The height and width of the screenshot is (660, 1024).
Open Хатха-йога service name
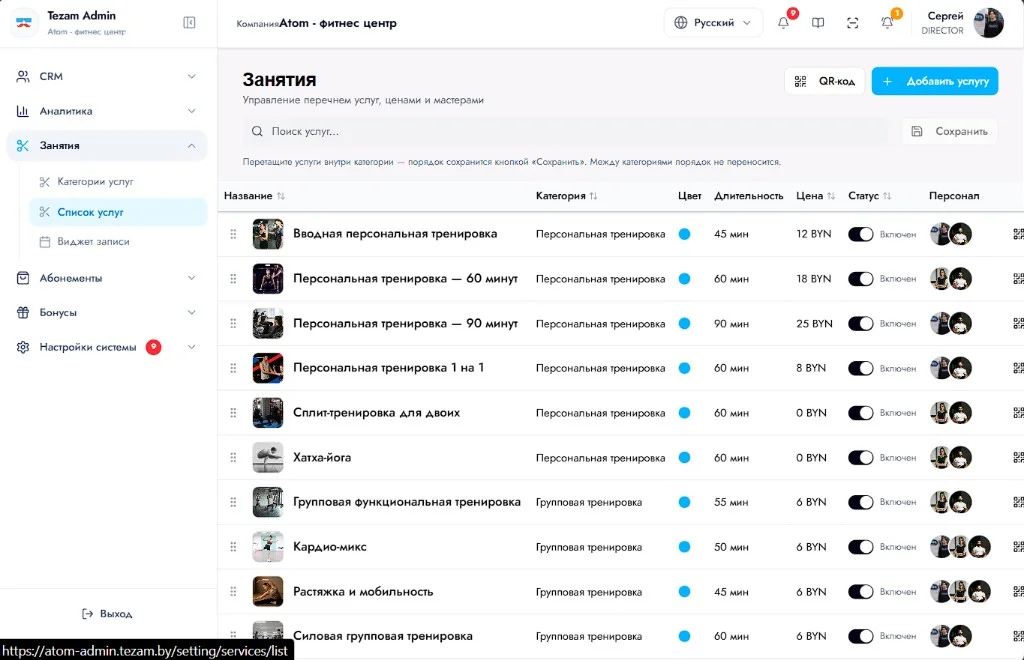tap(322, 458)
